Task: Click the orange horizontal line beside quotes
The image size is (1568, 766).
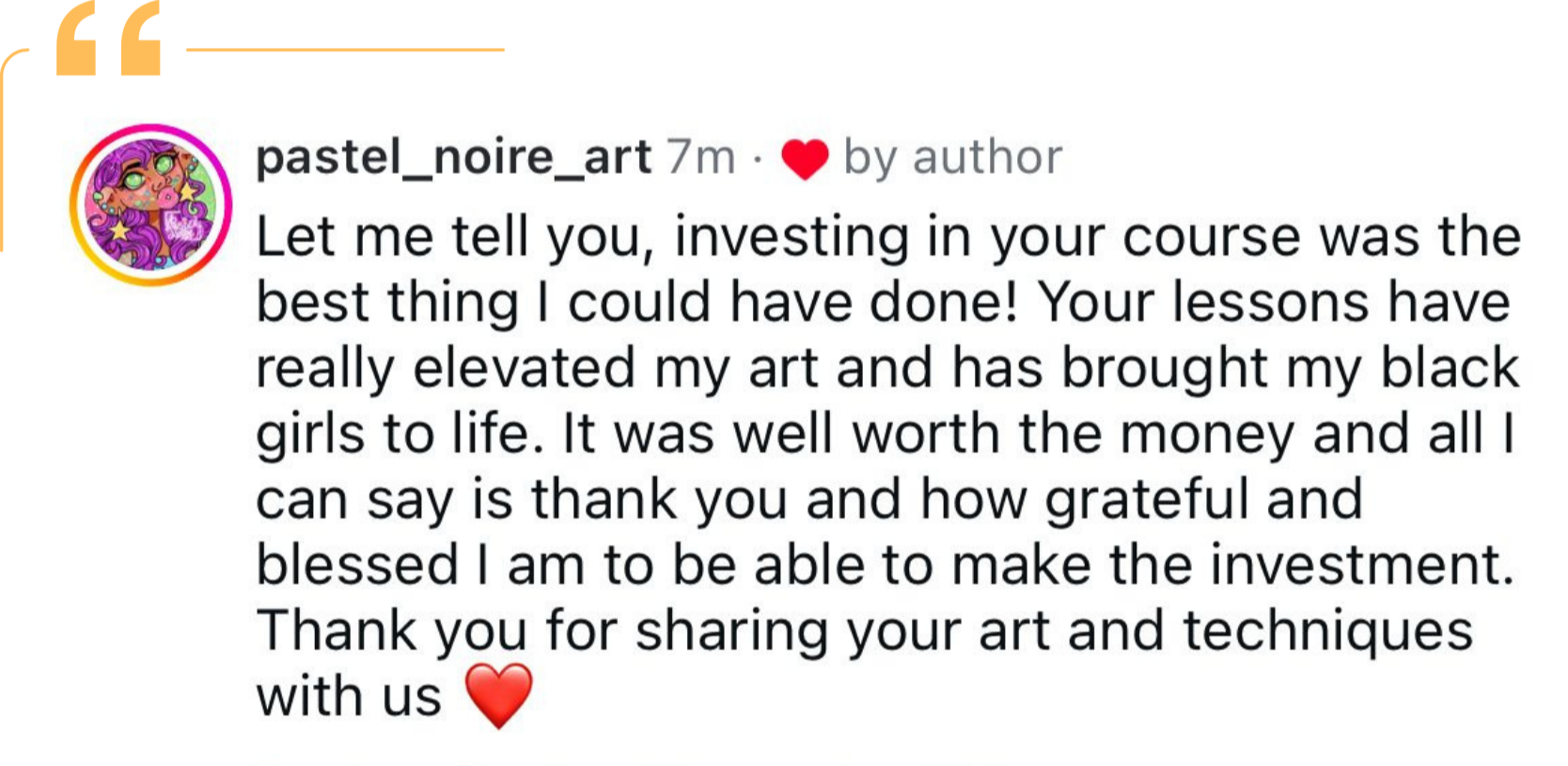Action: [x=345, y=50]
